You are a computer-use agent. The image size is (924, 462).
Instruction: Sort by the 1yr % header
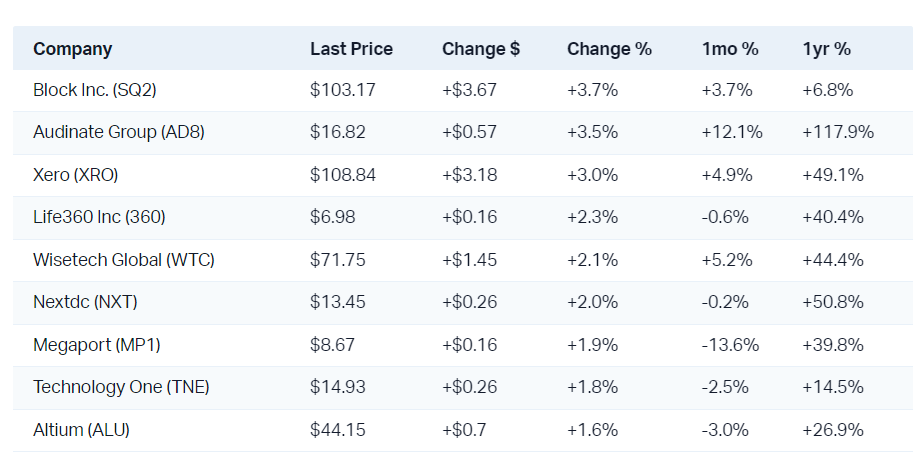827,49
